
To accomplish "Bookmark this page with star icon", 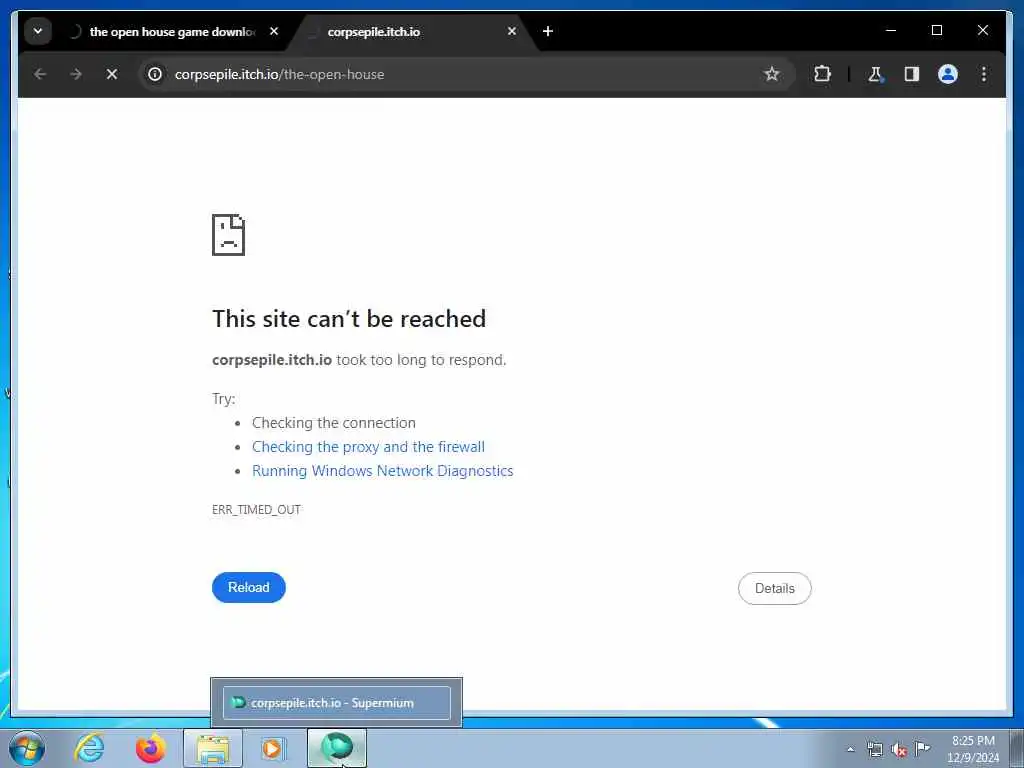I will (x=772, y=74).
